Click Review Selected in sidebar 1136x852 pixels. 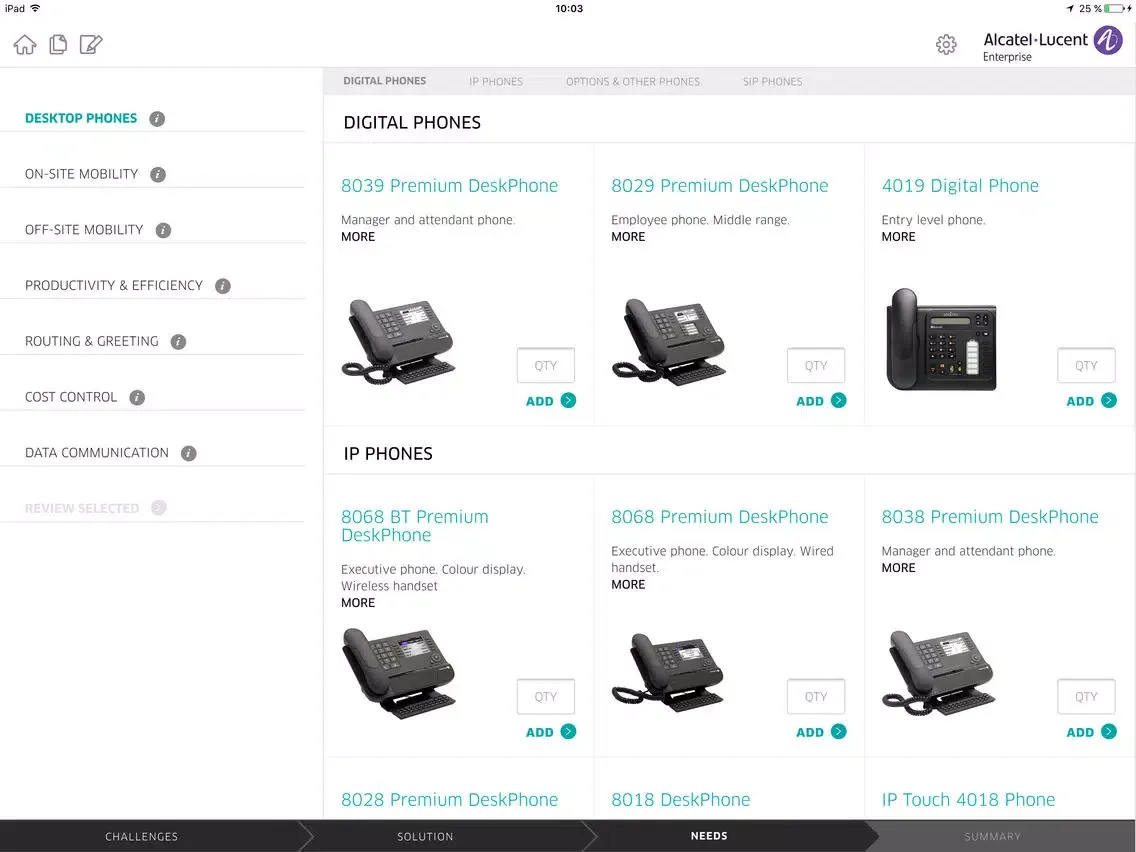[x=82, y=509]
